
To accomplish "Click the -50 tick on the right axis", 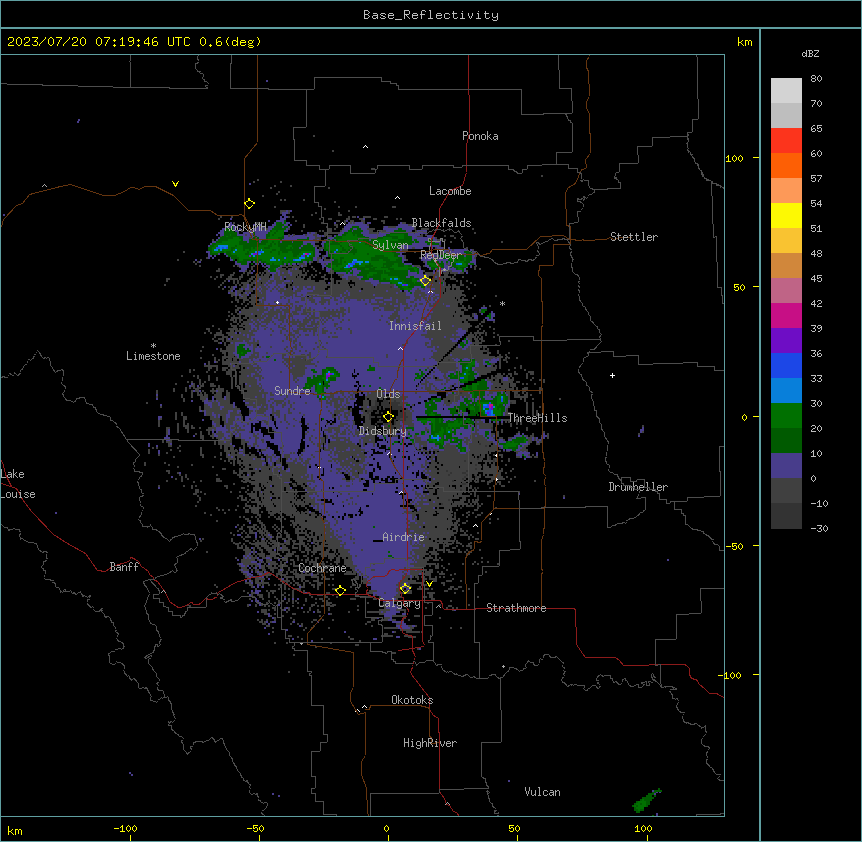I will 734,546.
